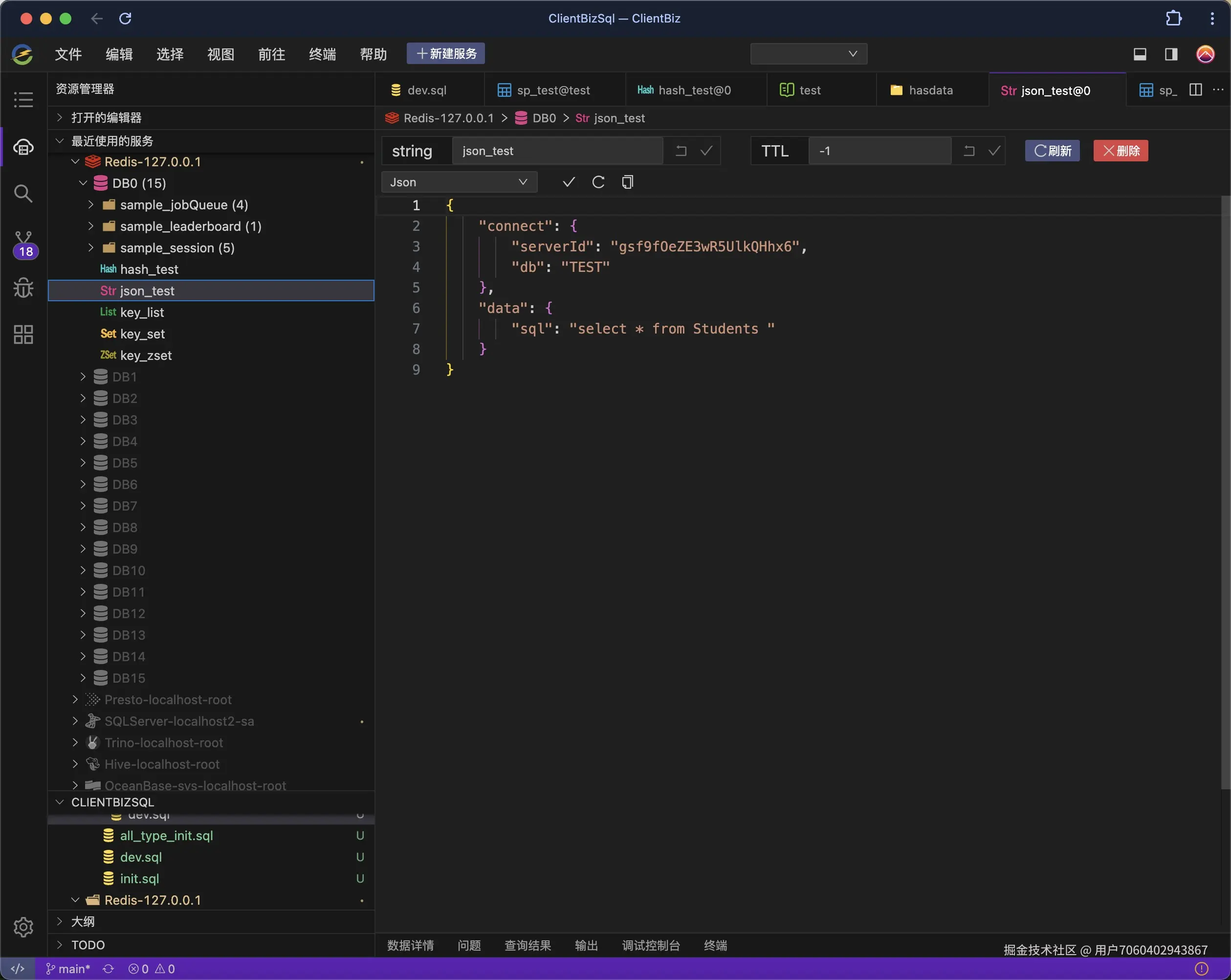Toggle the bottom panel layout icon
Viewport: 1231px width, 980px height.
point(1140,54)
